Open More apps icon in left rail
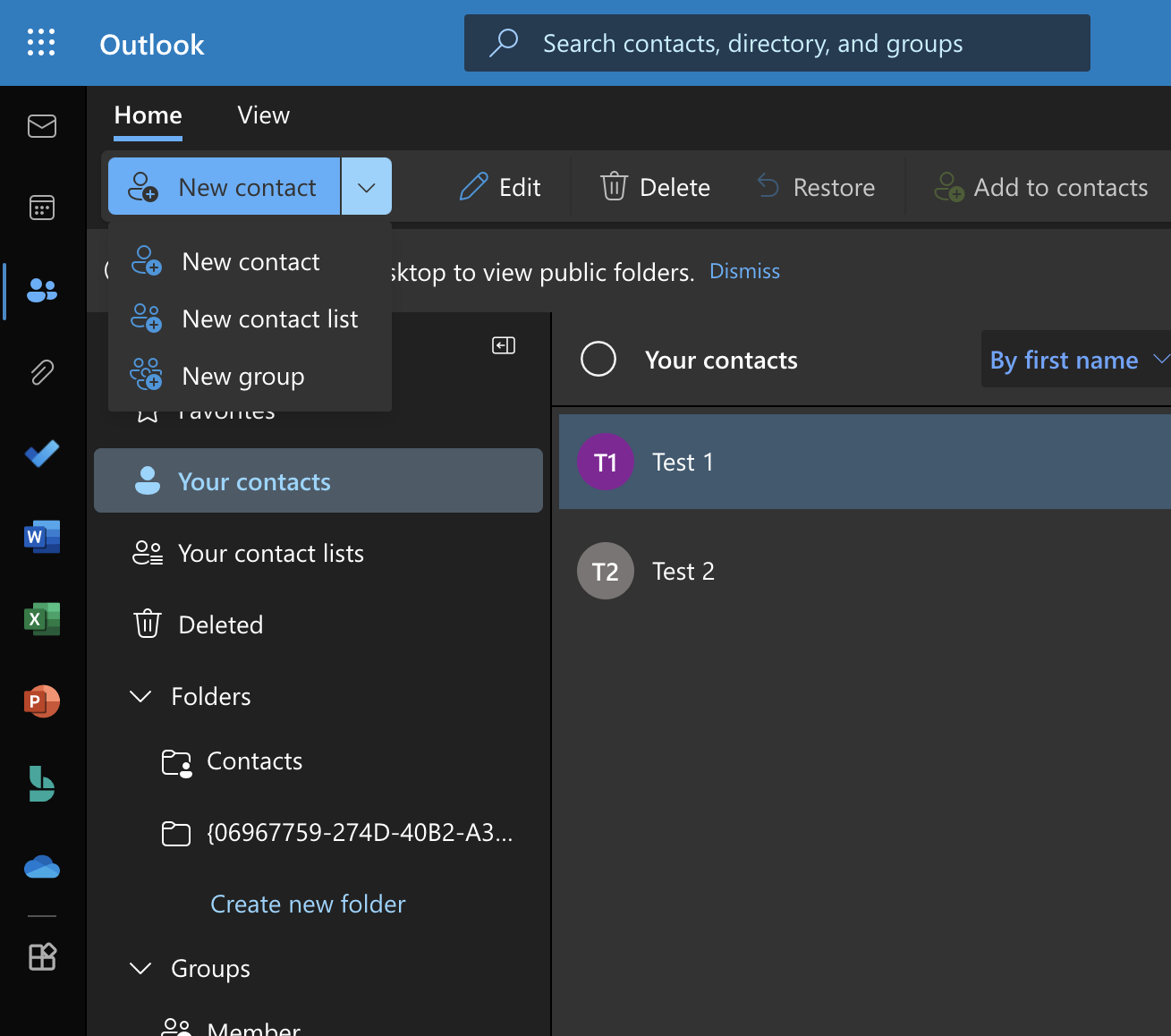Screen dimensions: 1171x1036 [42, 956]
